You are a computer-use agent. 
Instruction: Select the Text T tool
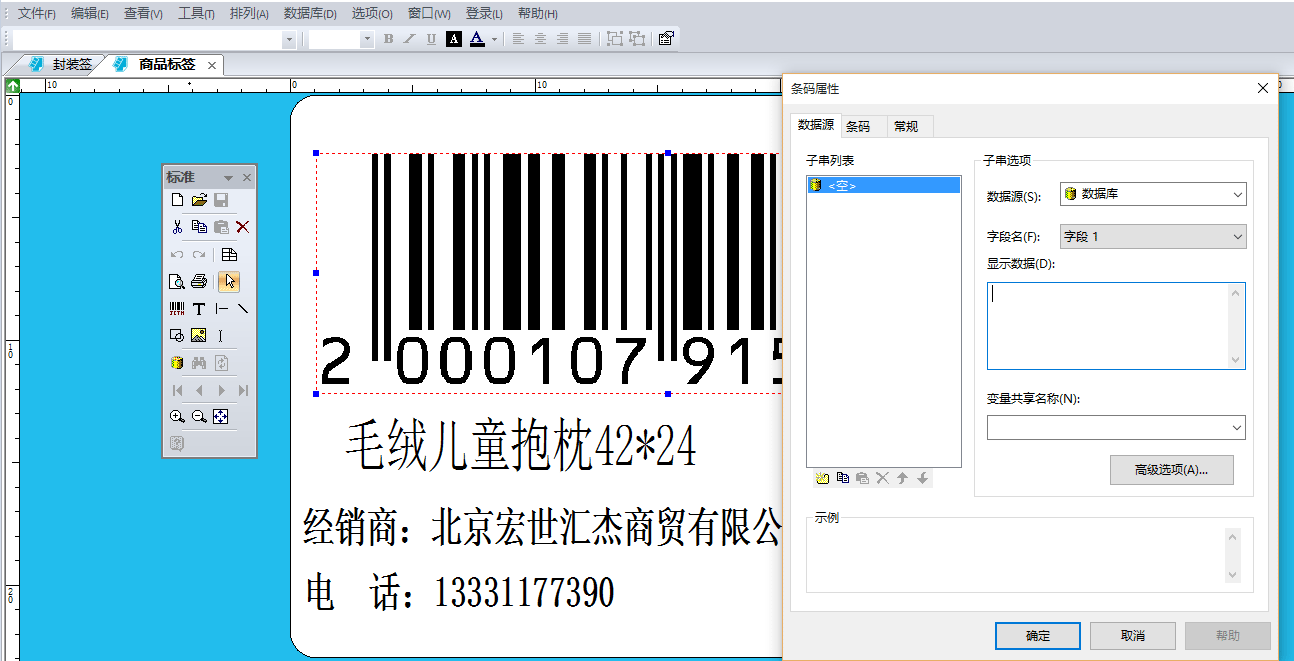pyautogui.click(x=199, y=309)
